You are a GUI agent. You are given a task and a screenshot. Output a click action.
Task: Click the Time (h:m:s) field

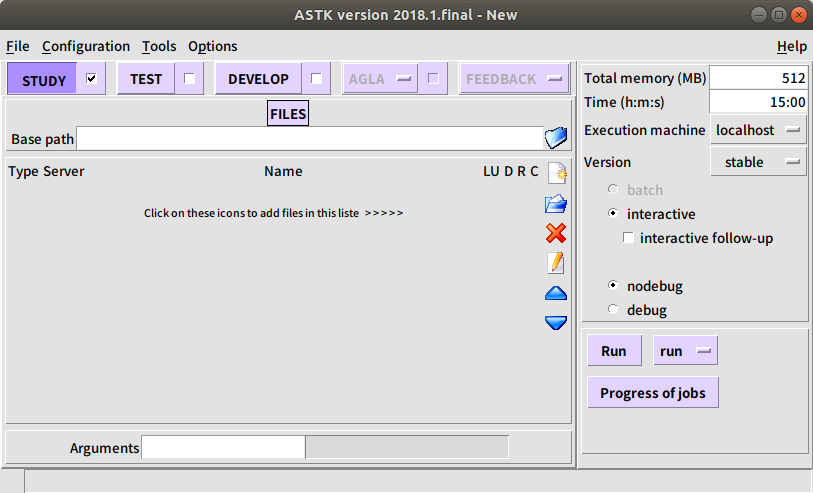[758, 102]
